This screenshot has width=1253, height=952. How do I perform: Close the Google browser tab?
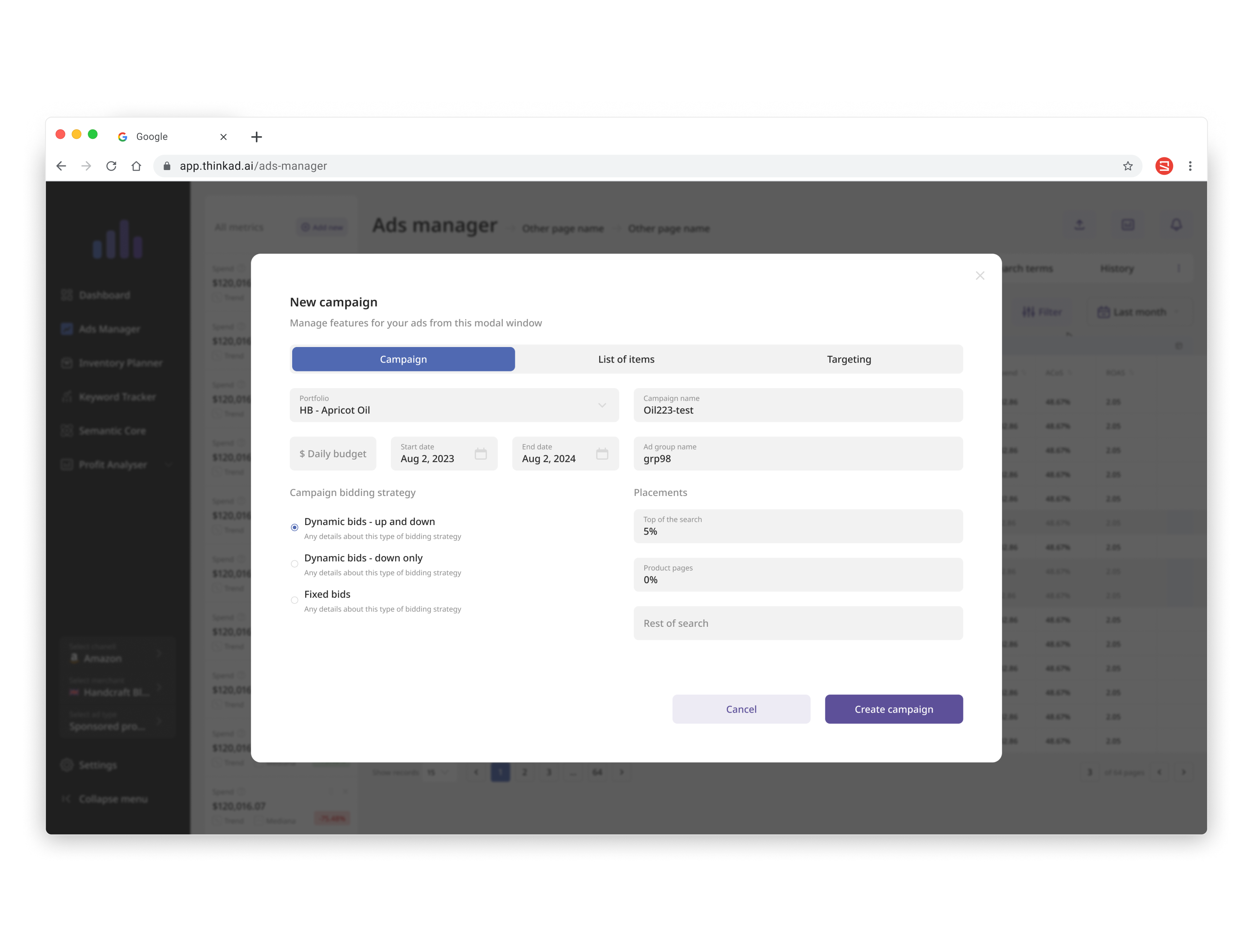(223, 137)
